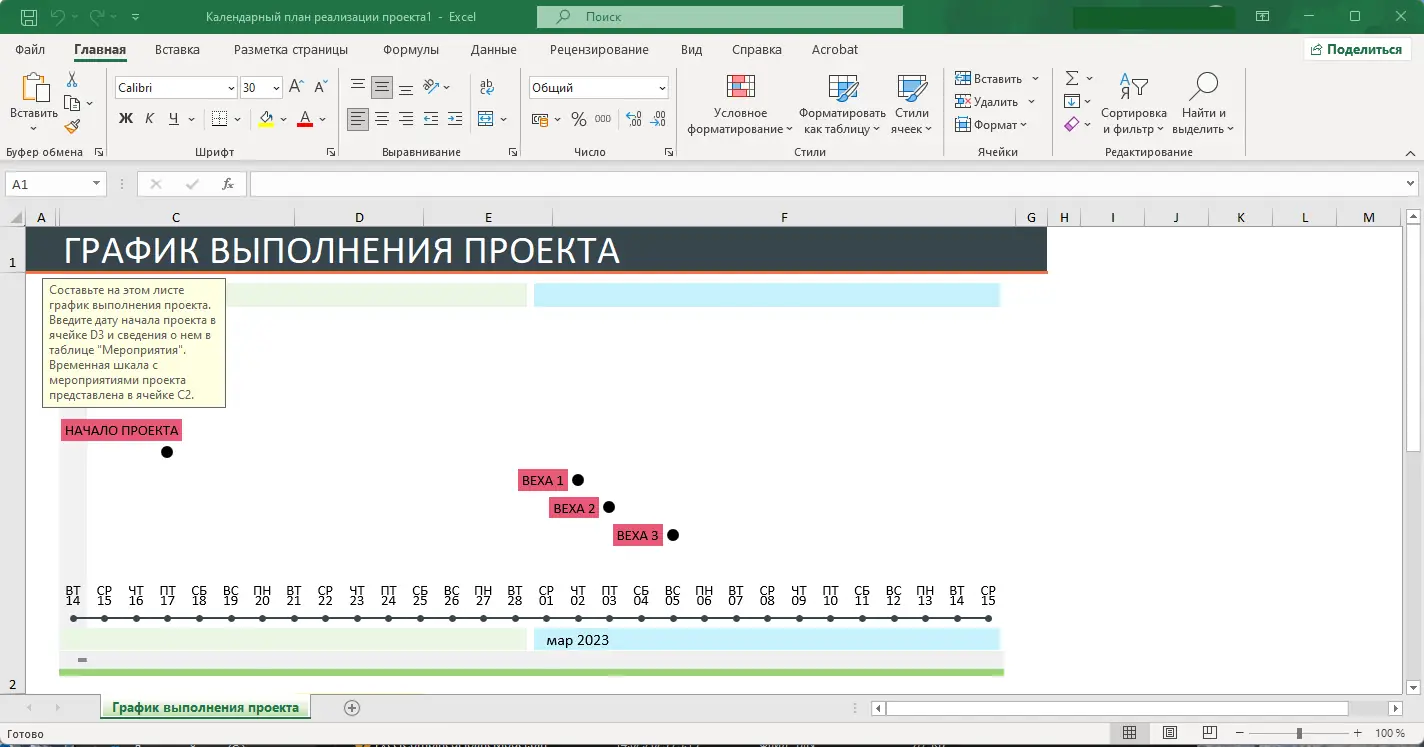Apply italic formatting
Screen dimensions: 1424x747
(149, 119)
